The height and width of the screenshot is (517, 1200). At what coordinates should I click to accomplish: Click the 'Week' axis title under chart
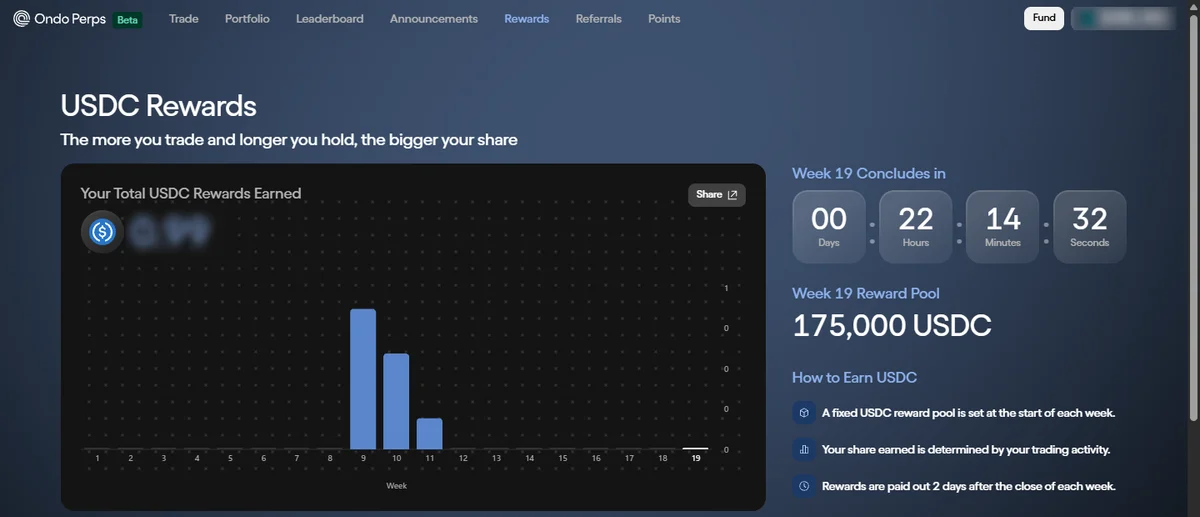pyautogui.click(x=397, y=486)
